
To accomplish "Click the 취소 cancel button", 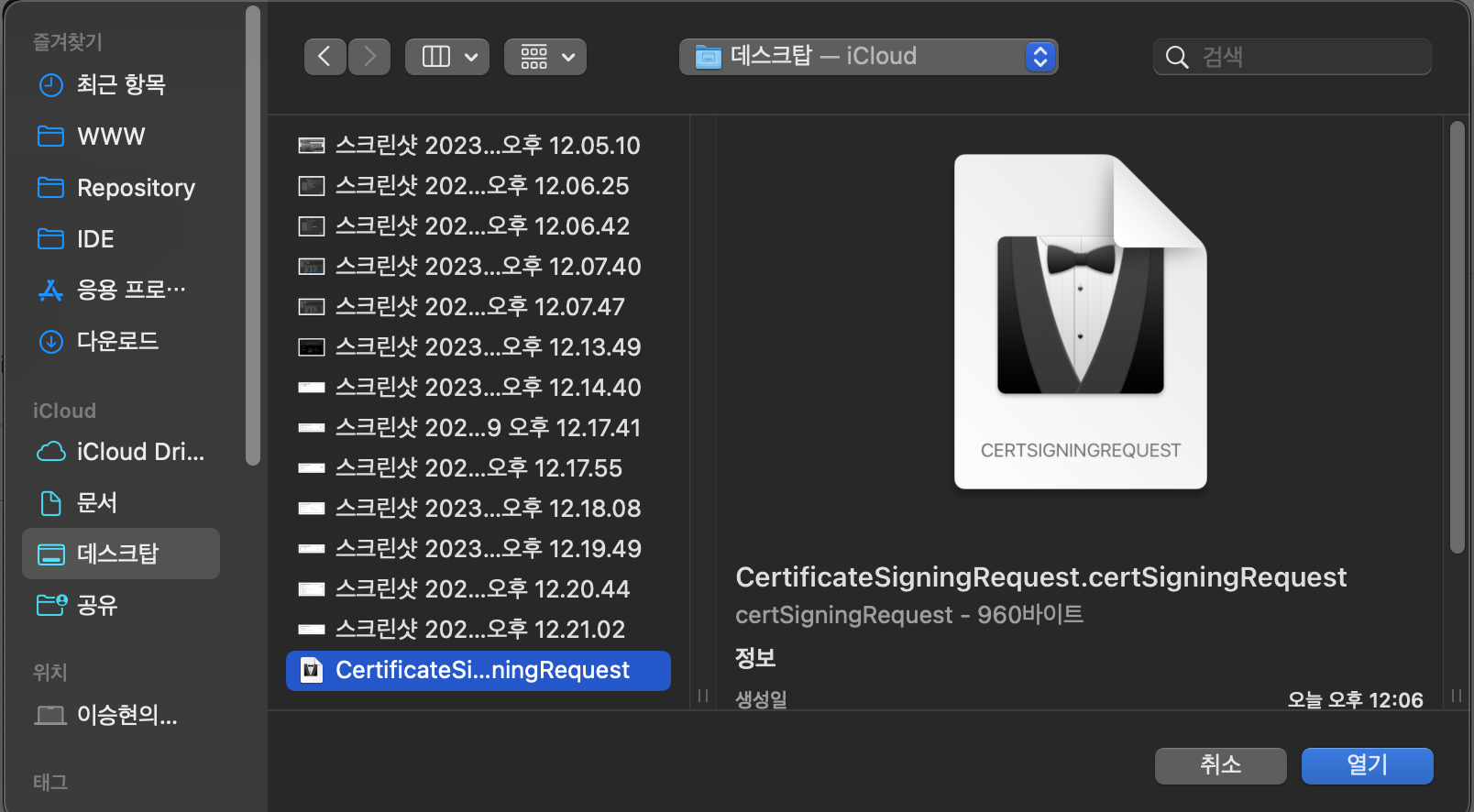I will pos(1221,766).
